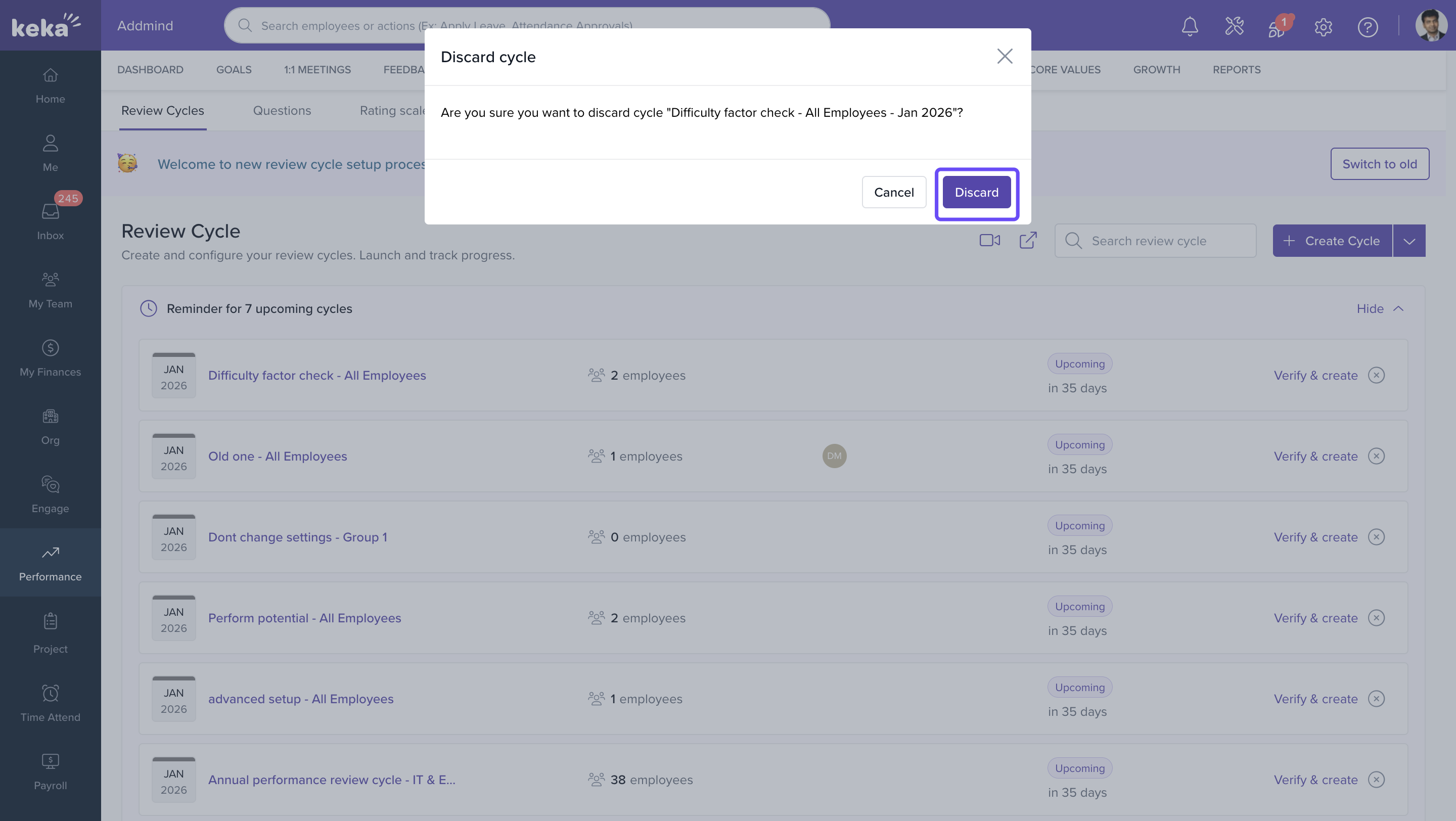Confirm by clicking the Discard button
The width and height of the screenshot is (1456, 821).
[x=976, y=192]
